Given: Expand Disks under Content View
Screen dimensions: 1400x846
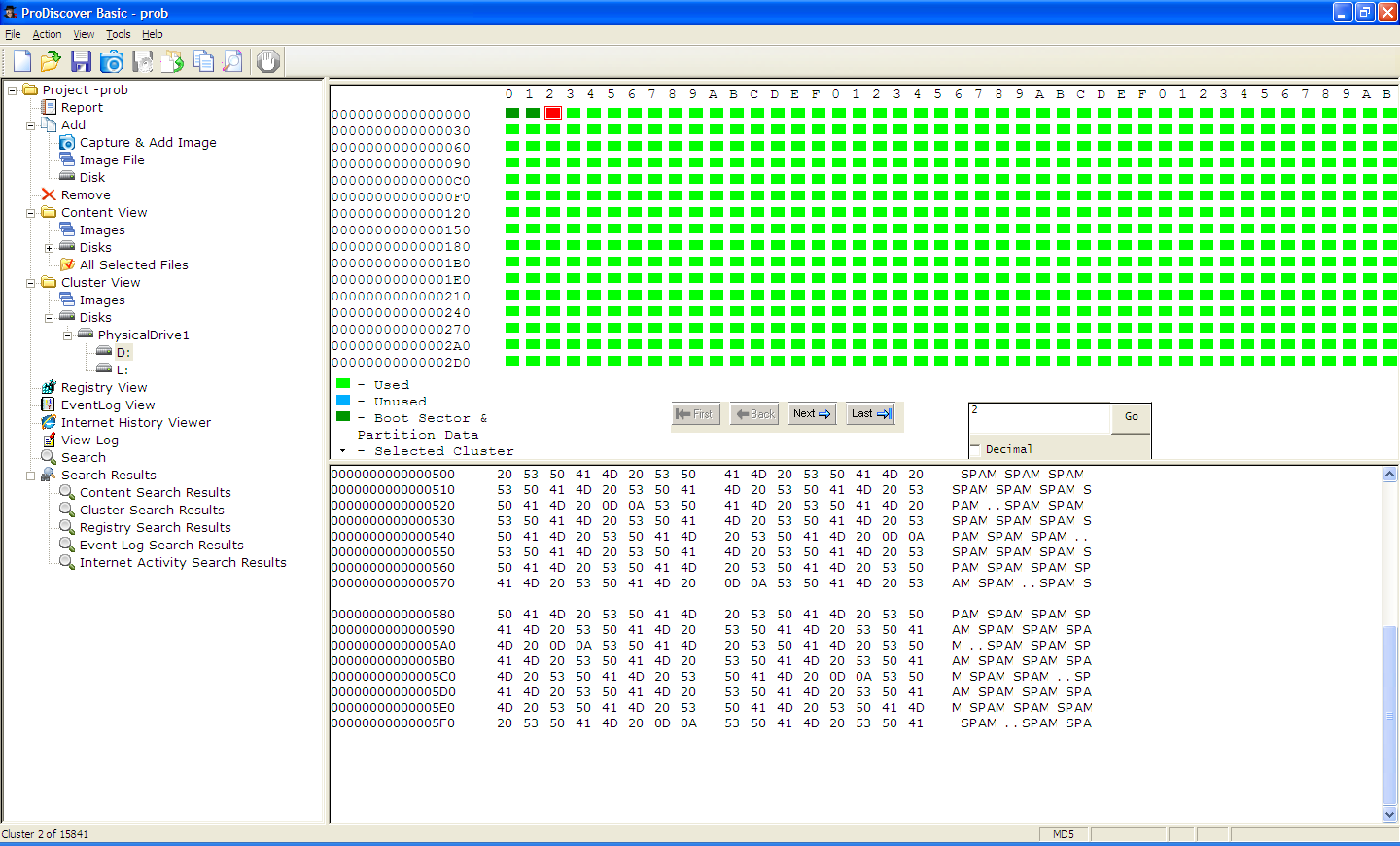Looking at the screenshot, I should [50, 248].
